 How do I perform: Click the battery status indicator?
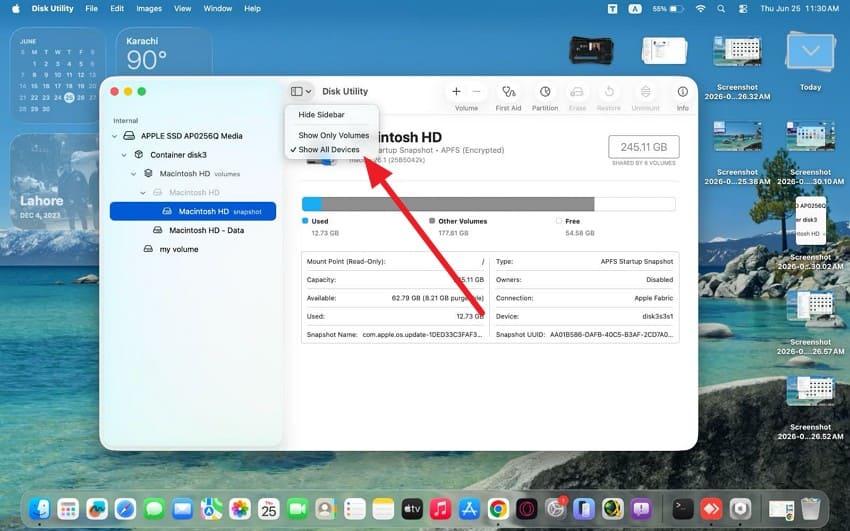pos(667,9)
